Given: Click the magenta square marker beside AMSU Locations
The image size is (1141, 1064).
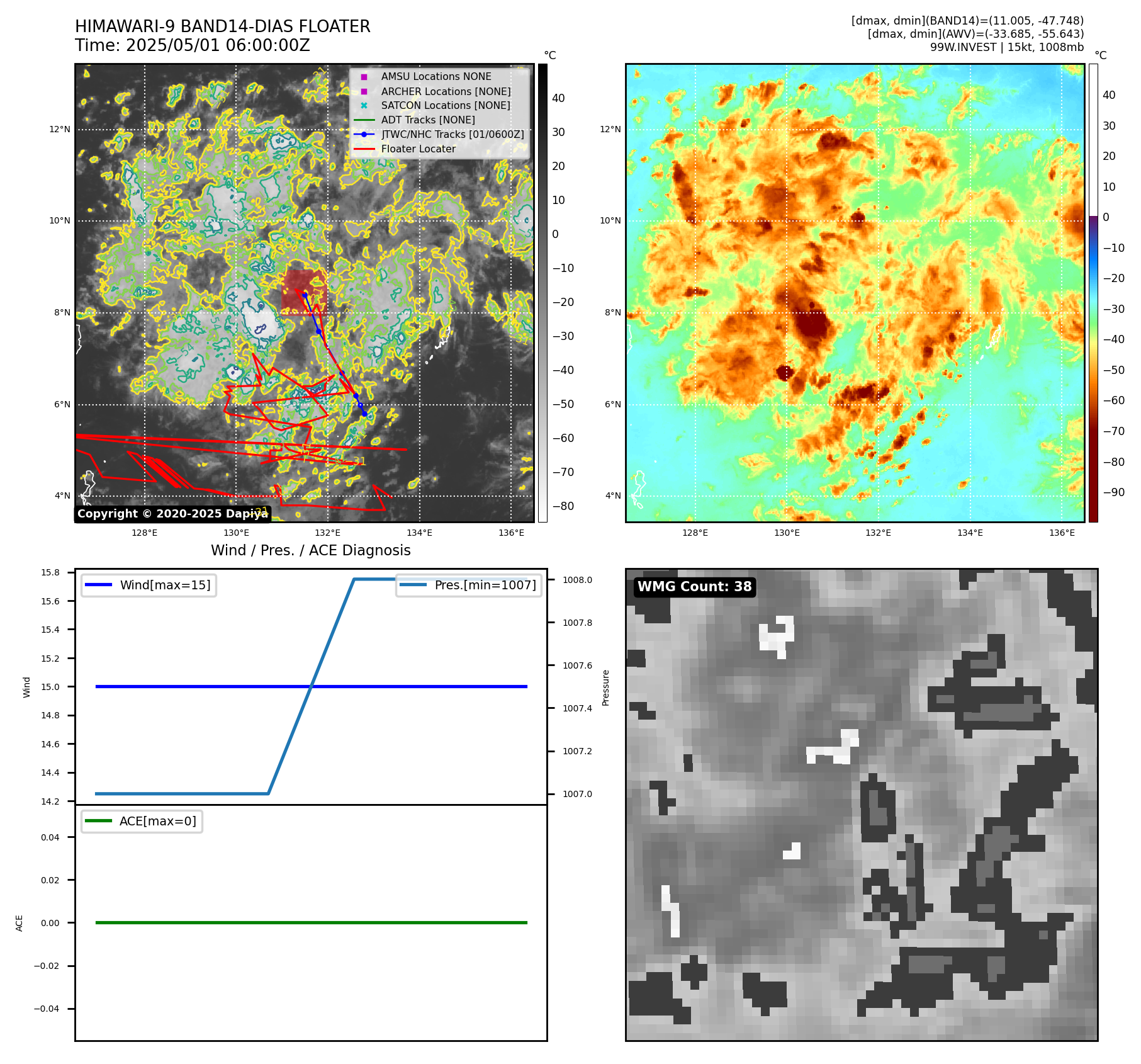Looking at the screenshot, I should click(x=364, y=77).
